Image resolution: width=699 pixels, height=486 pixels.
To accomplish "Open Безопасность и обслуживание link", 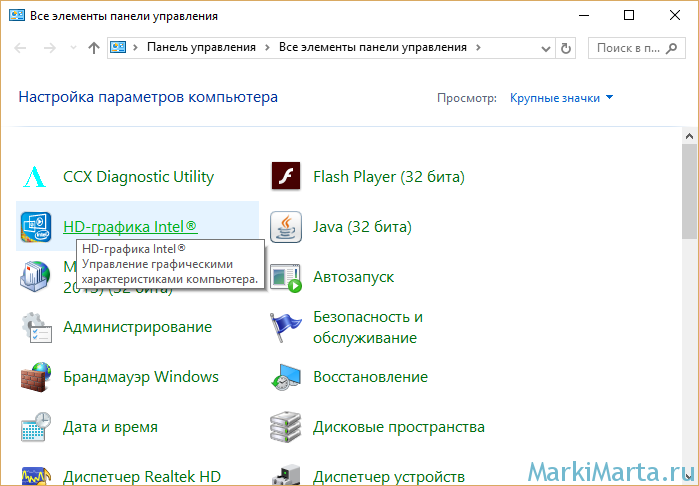I will 368,327.
